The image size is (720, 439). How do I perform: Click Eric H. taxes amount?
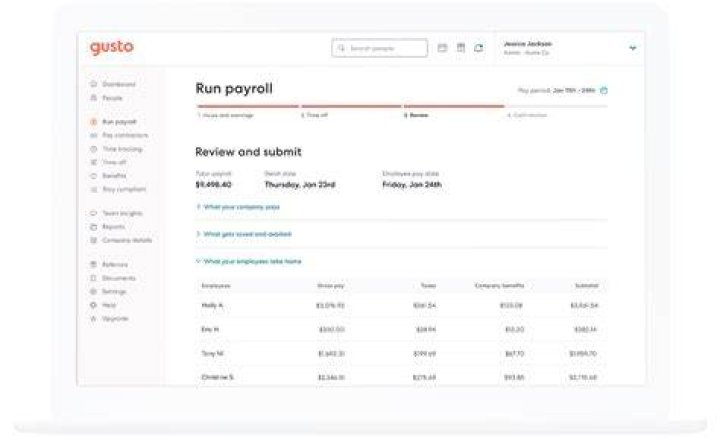(x=426, y=330)
